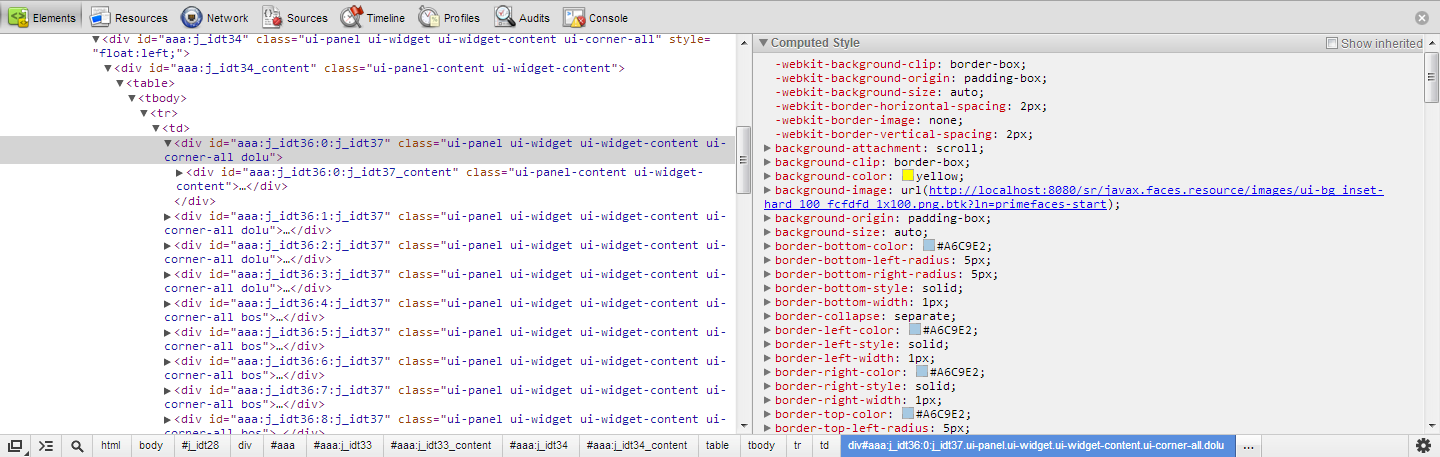Select the td breadcrumb

click(825, 446)
